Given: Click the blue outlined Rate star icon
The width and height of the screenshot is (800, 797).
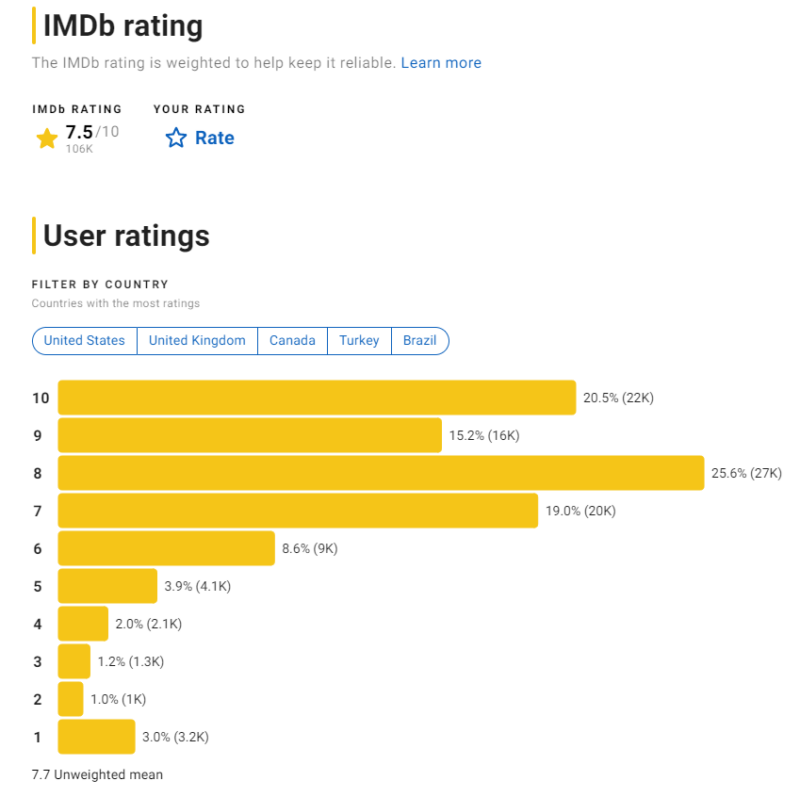Looking at the screenshot, I should 176,139.
